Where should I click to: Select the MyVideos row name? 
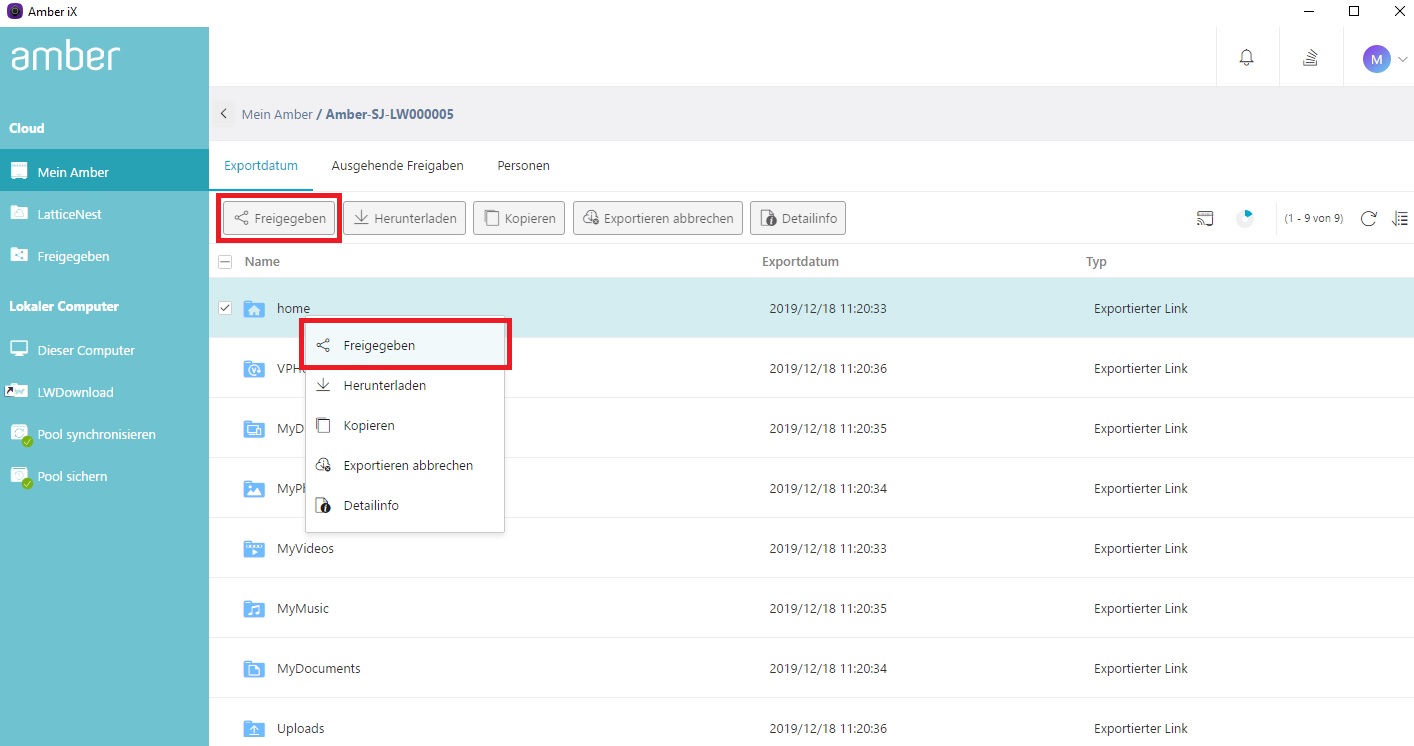click(x=305, y=549)
